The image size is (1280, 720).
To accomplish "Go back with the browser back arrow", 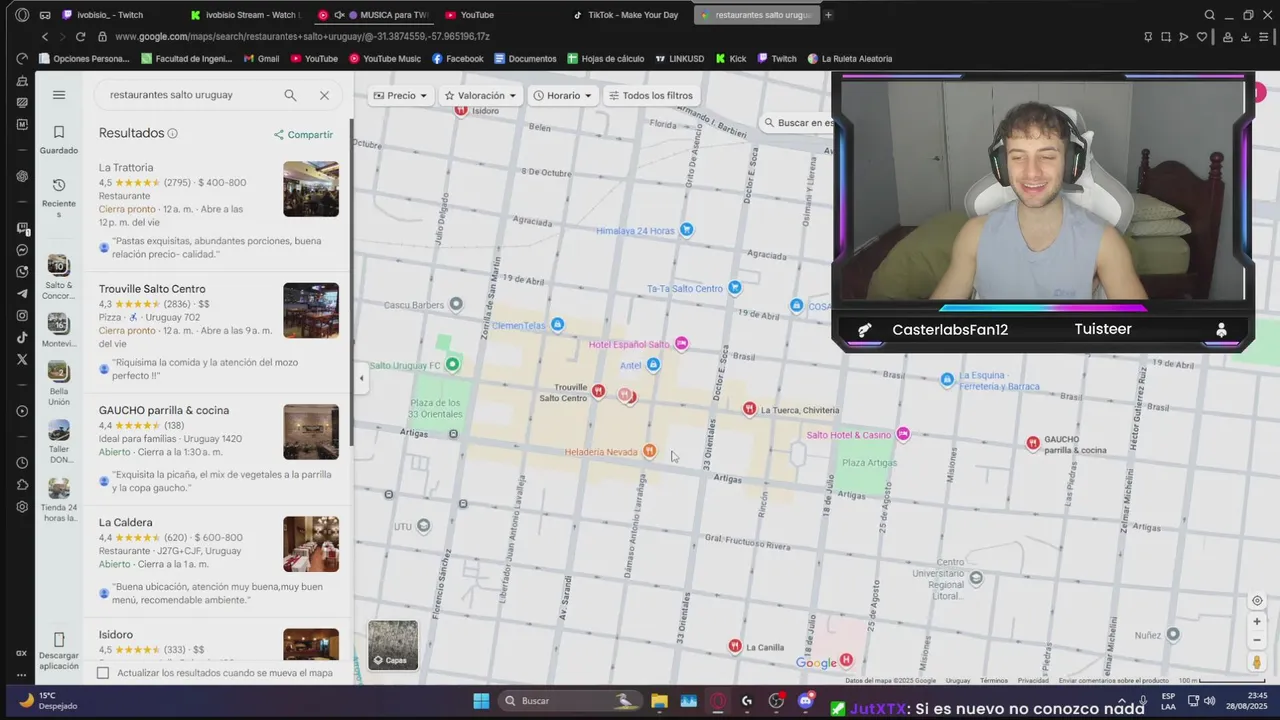I will click(x=45, y=37).
